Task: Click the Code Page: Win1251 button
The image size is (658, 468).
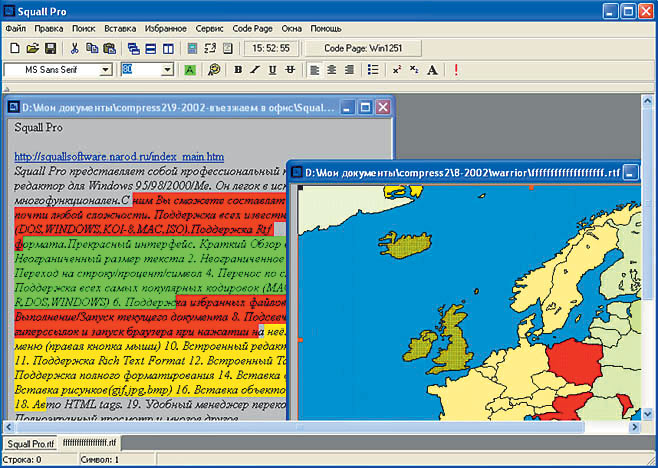Action: [x=363, y=48]
